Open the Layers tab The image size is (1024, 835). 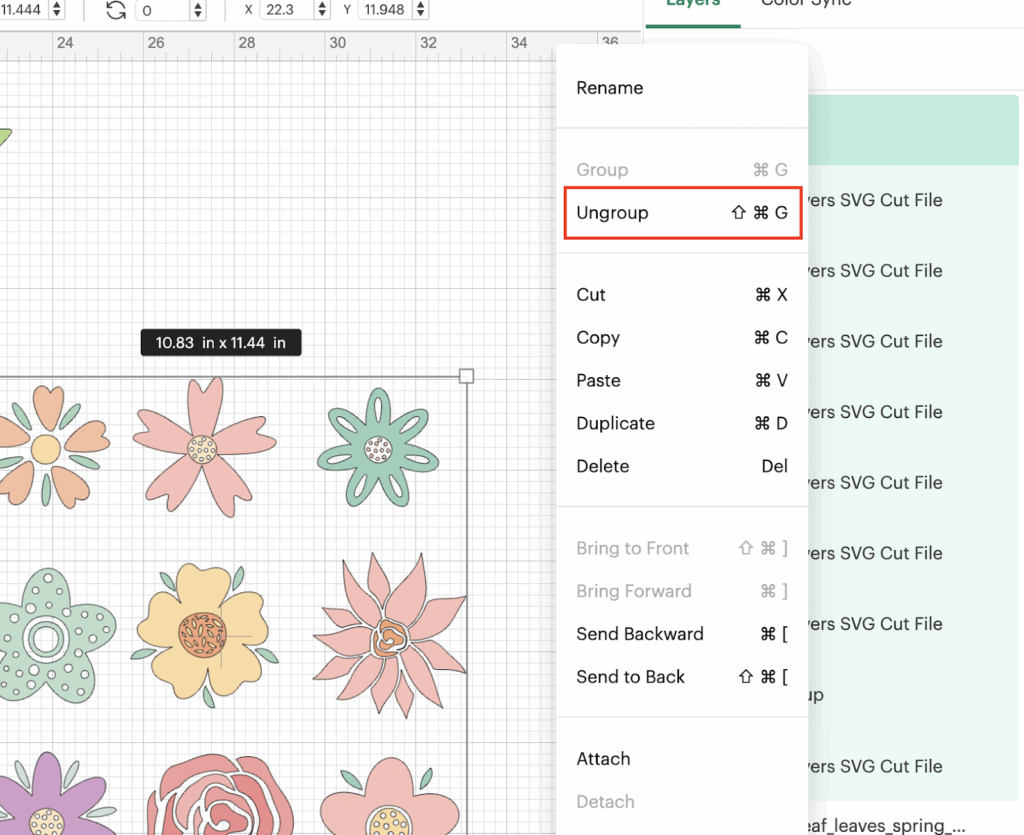(693, 4)
